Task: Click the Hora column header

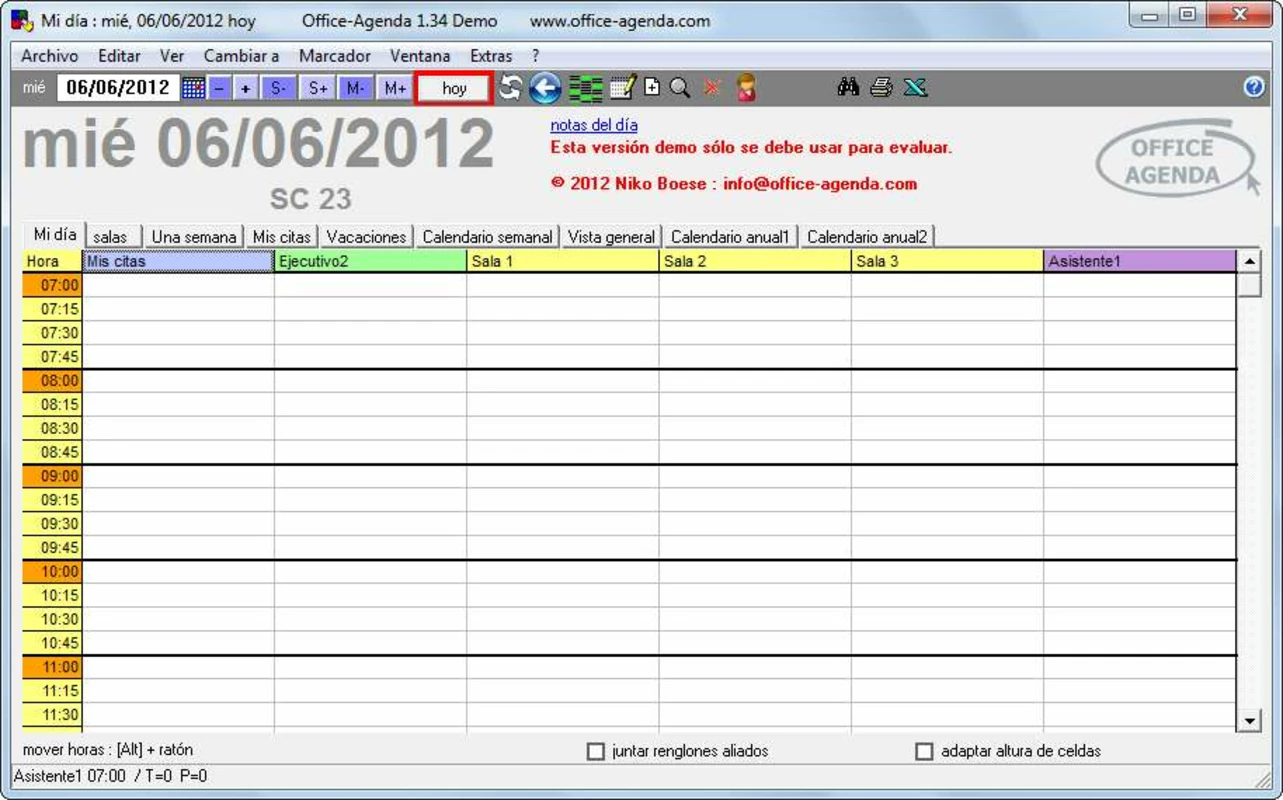Action: pos(53,261)
